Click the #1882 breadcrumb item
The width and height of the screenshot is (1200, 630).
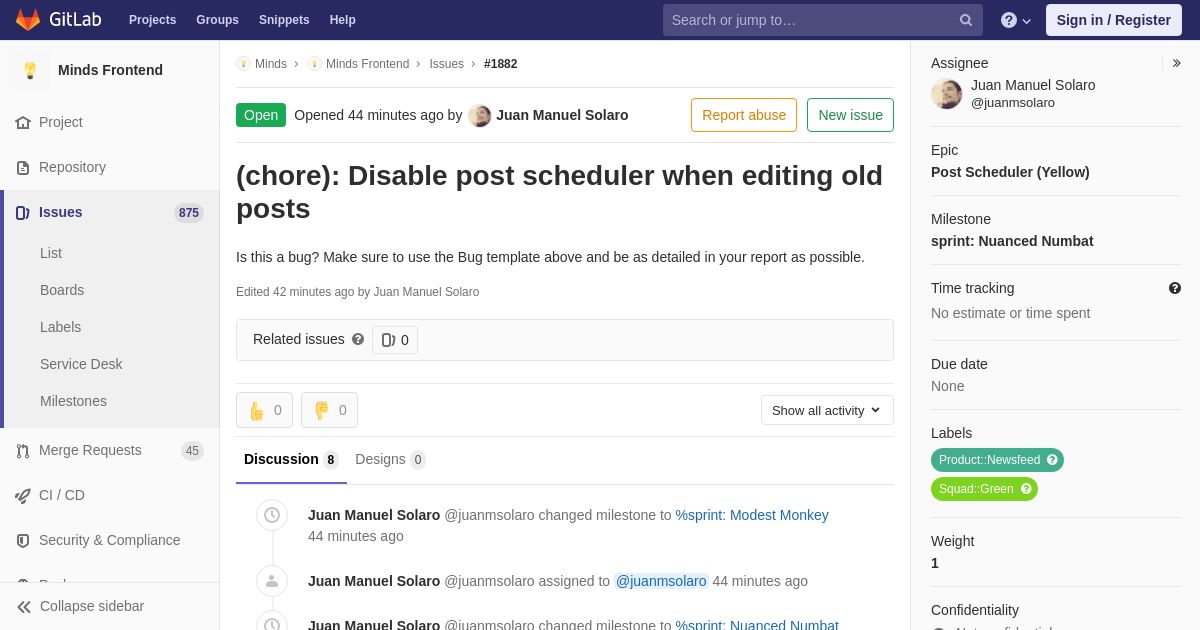(x=500, y=64)
